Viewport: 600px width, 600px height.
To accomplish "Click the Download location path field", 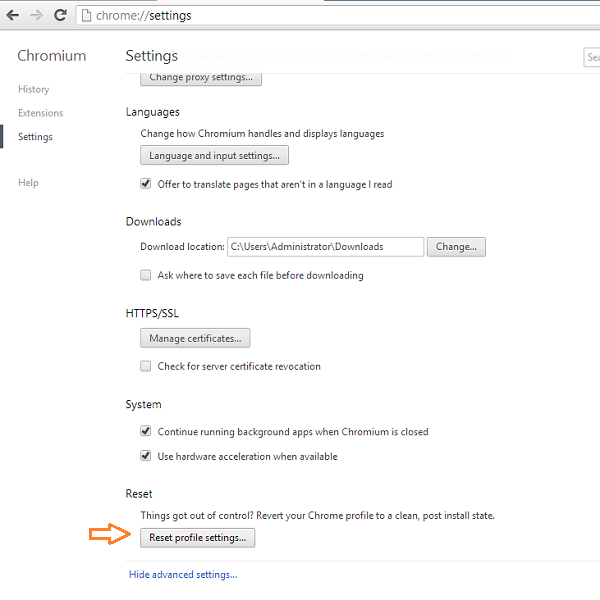I will coord(326,247).
